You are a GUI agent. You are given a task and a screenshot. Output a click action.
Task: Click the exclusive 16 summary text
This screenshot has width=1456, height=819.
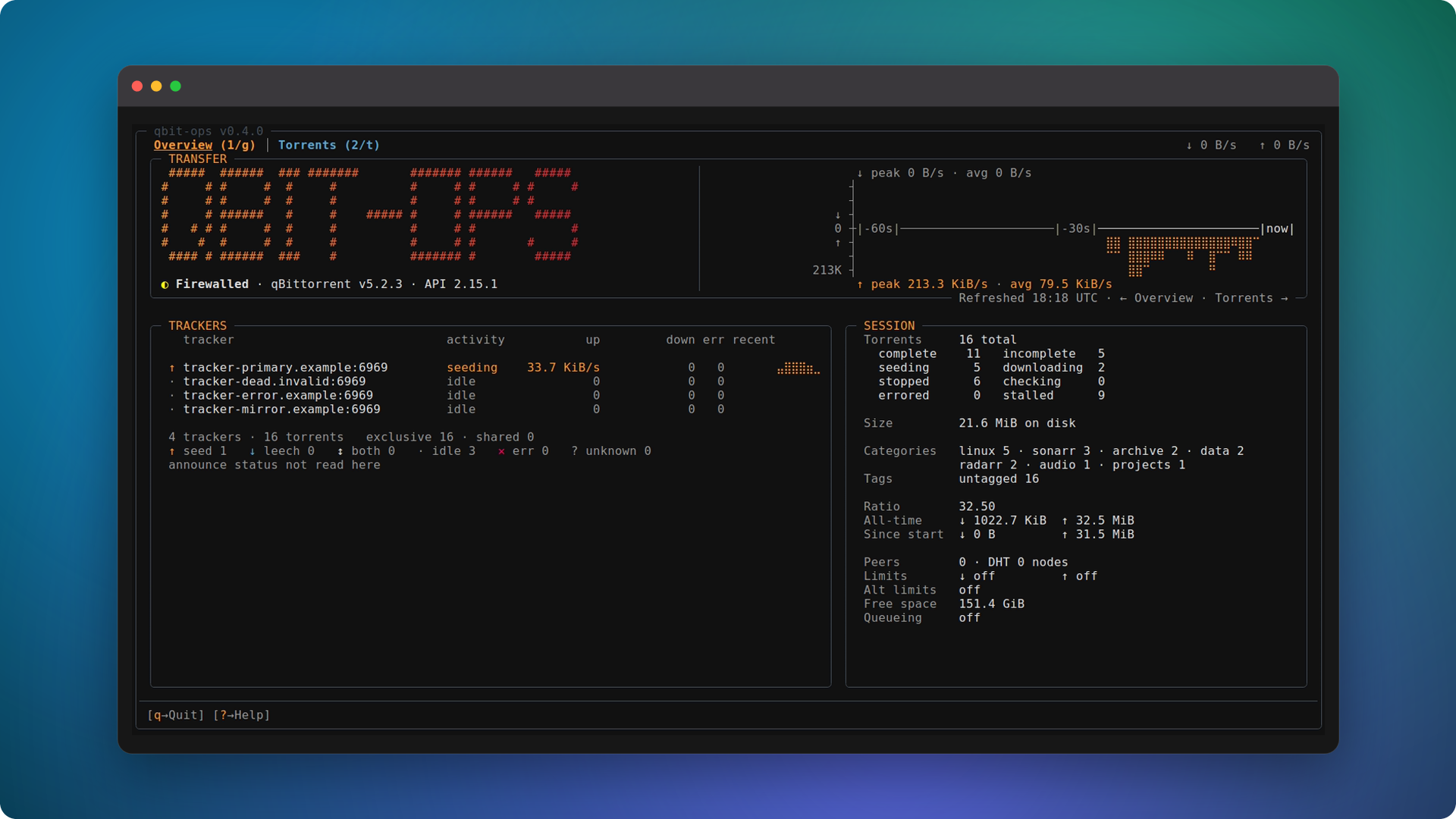(409, 438)
